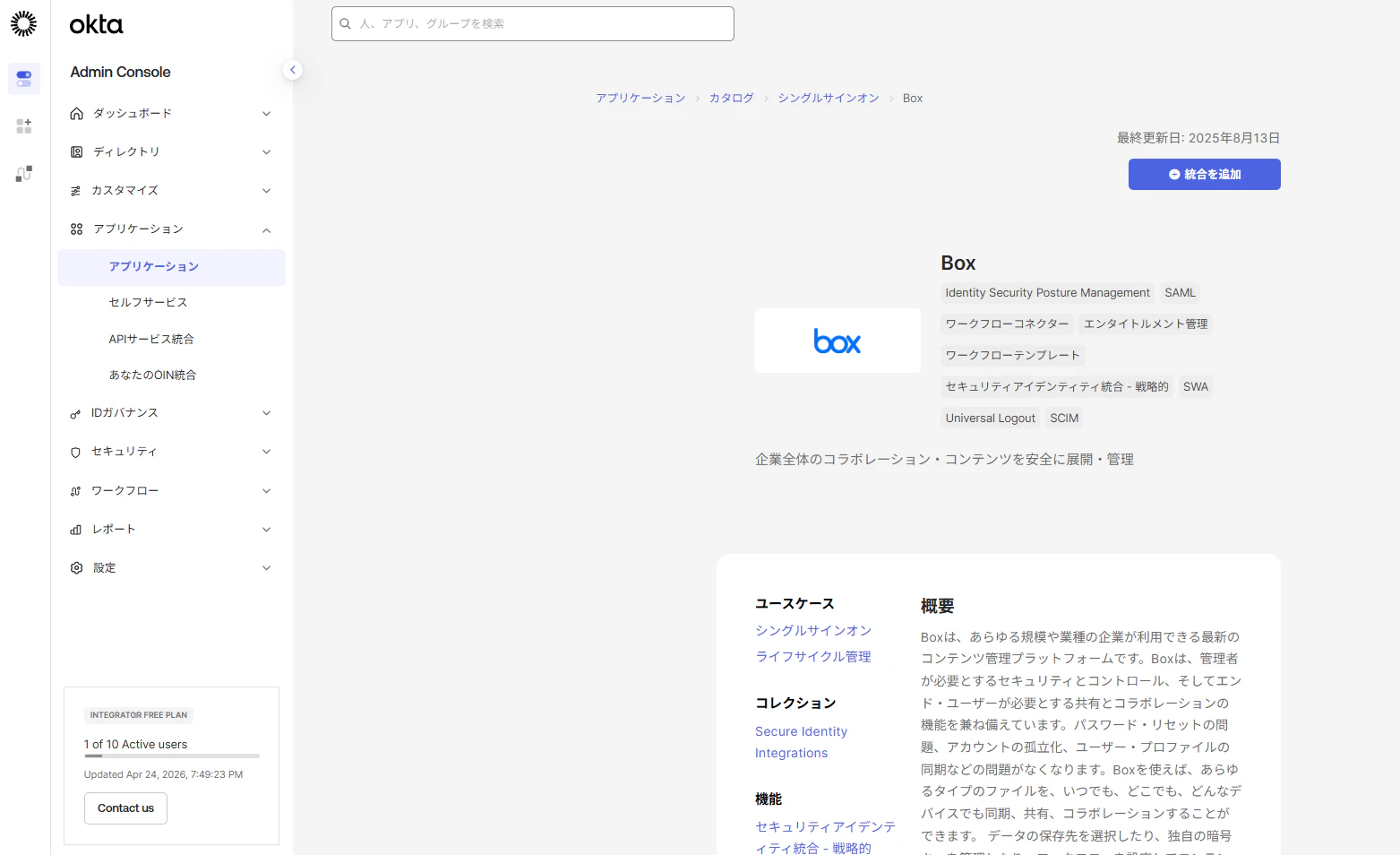This screenshot has width=1400, height=855.
Task: Click the SAML tag
Action: pos(1181,293)
